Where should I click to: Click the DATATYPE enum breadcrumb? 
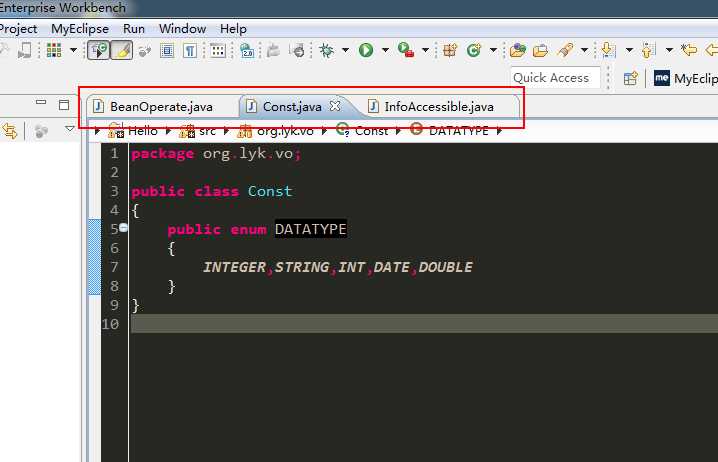coord(449,131)
